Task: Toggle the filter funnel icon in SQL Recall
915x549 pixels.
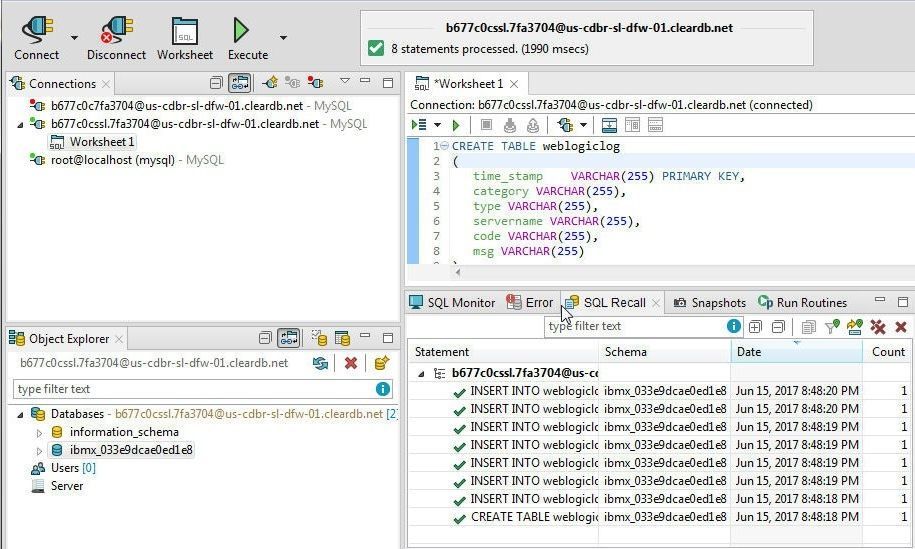Action: point(832,327)
